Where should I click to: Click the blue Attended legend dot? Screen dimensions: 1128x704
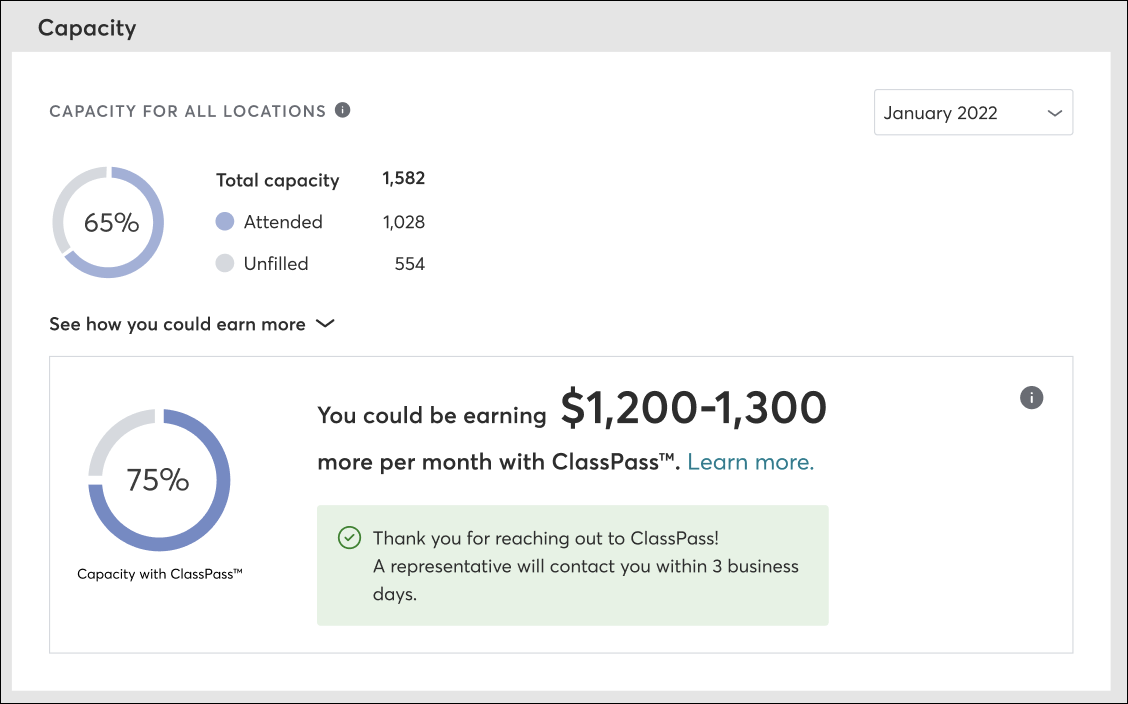click(225, 222)
